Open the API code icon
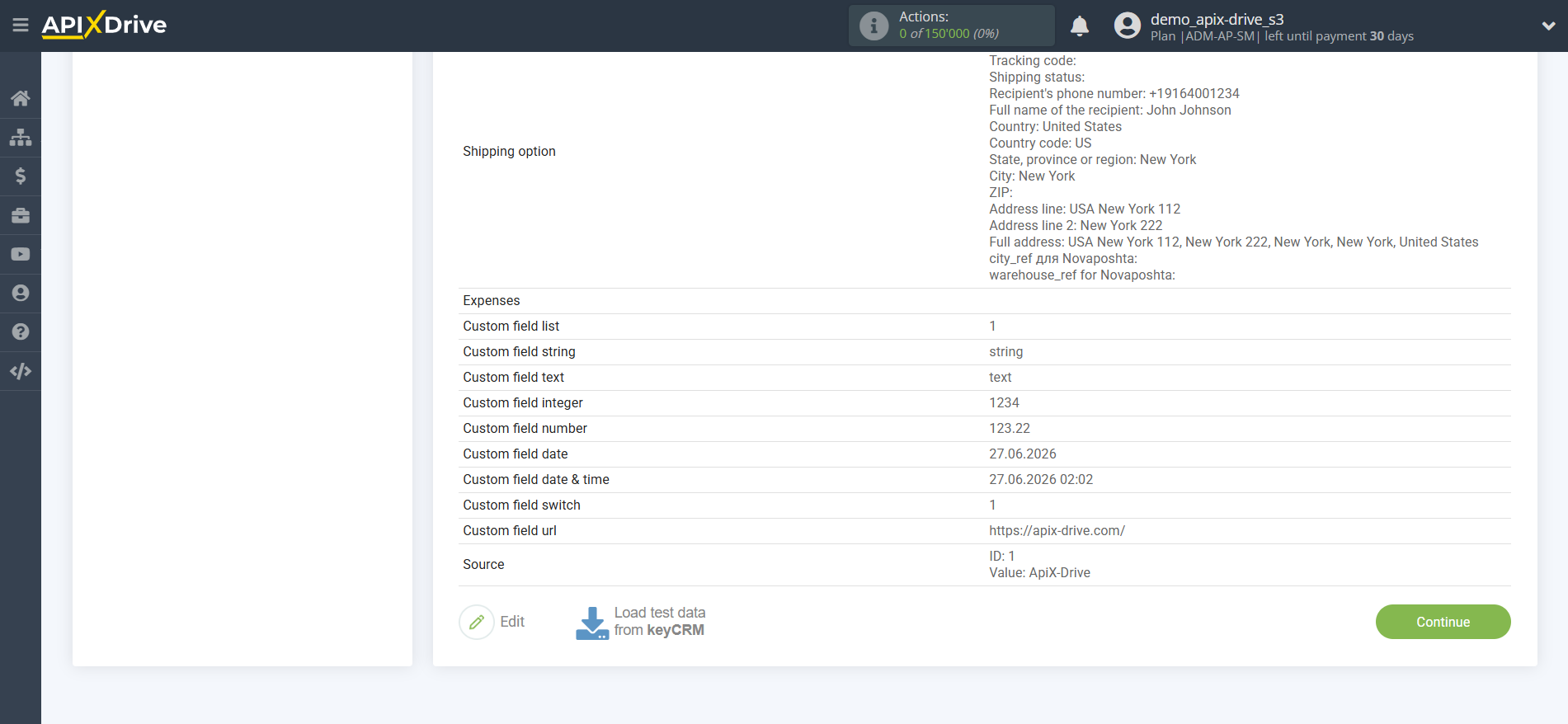 (x=21, y=371)
